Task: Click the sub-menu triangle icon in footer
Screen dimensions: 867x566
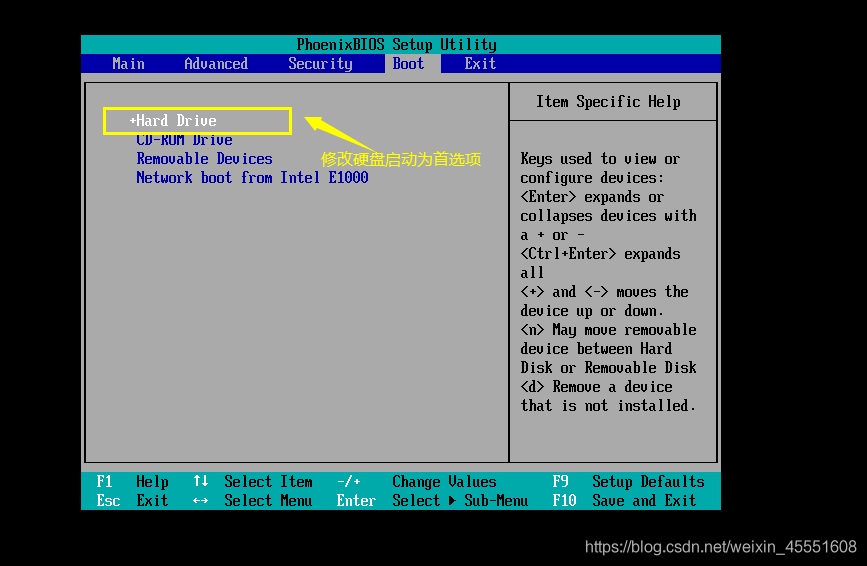Action: [452, 501]
